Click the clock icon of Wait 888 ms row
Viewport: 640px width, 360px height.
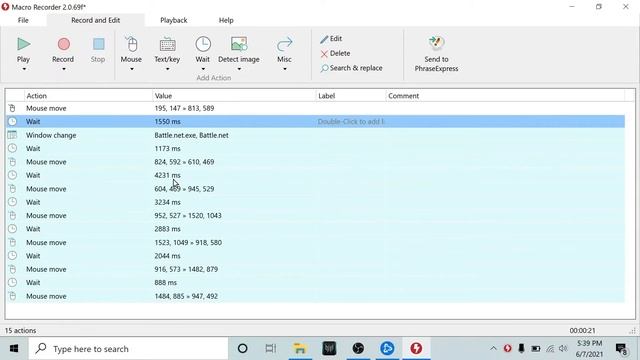(x=12, y=282)
